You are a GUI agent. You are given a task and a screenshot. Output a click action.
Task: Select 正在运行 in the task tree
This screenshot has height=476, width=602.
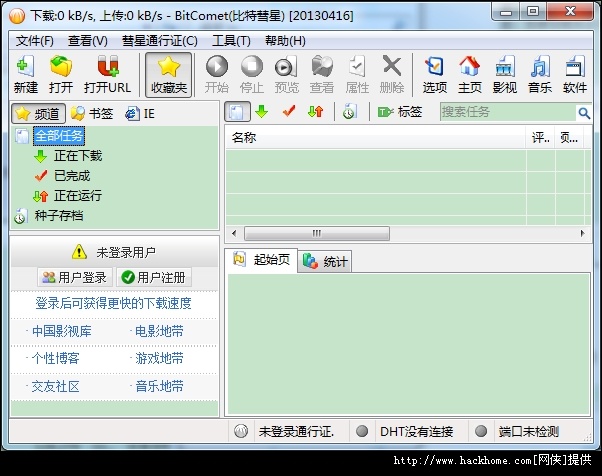(78, 196)
